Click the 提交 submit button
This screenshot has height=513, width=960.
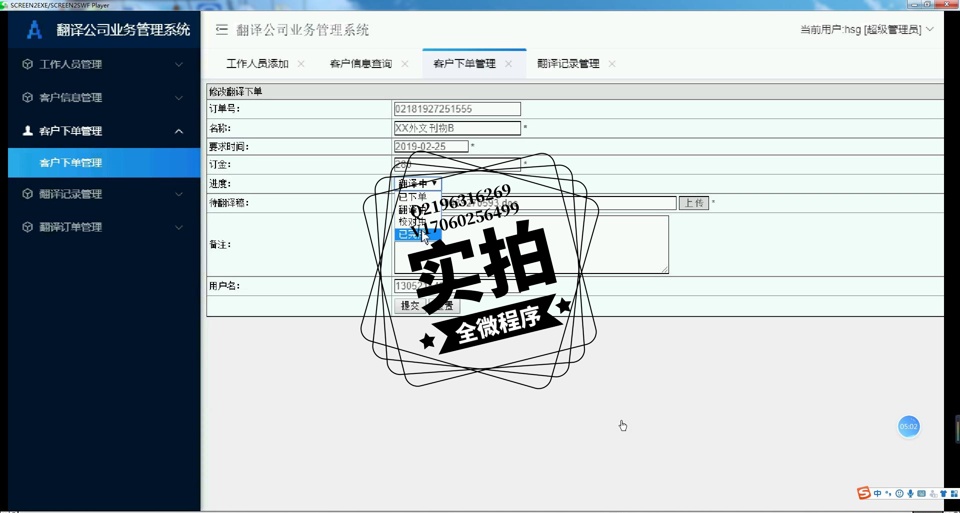(410, 305)
